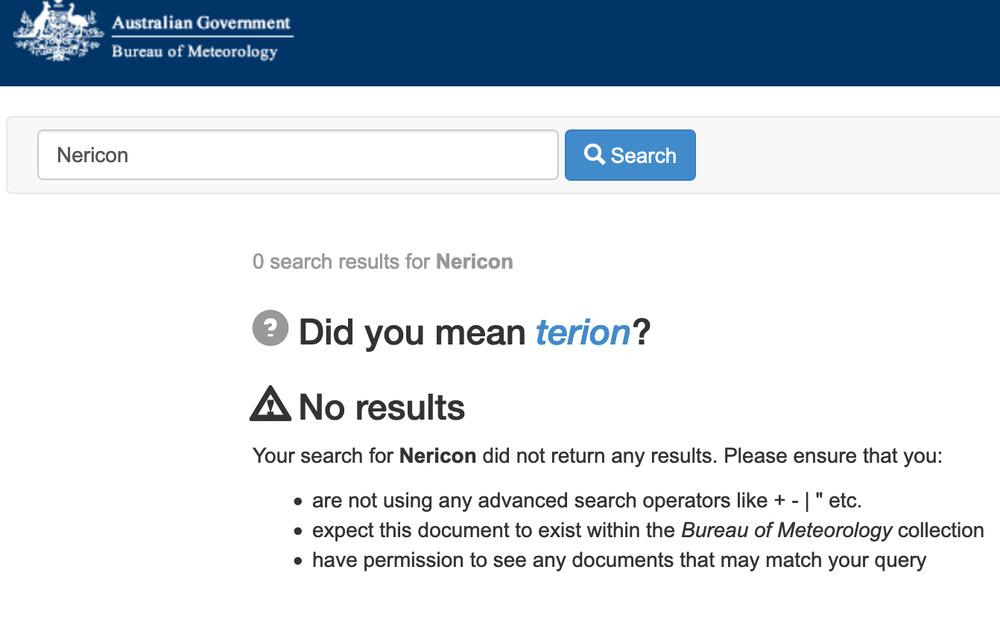Click bold "Nericon" in the no-results paragraph
The width and height of the screenshot is (1000, 622).
[x=437, y=456]
